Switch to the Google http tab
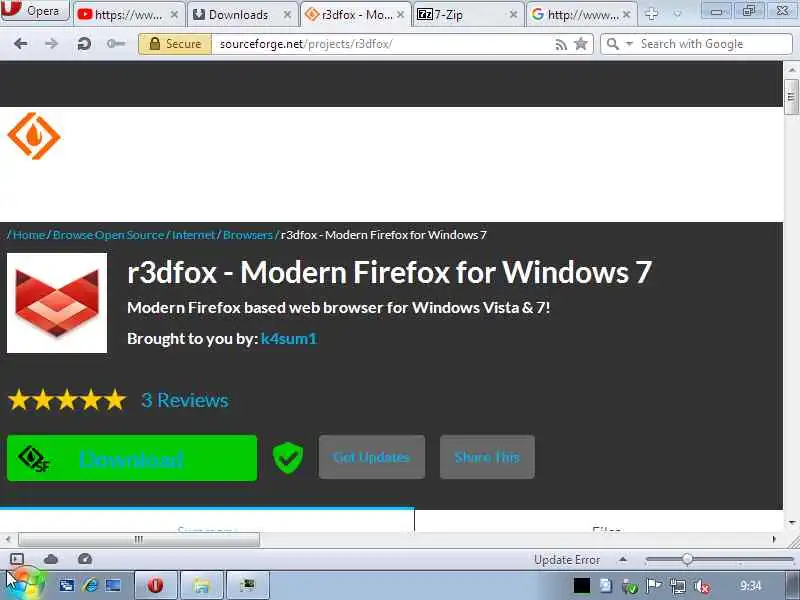 [x=582, y=15]
